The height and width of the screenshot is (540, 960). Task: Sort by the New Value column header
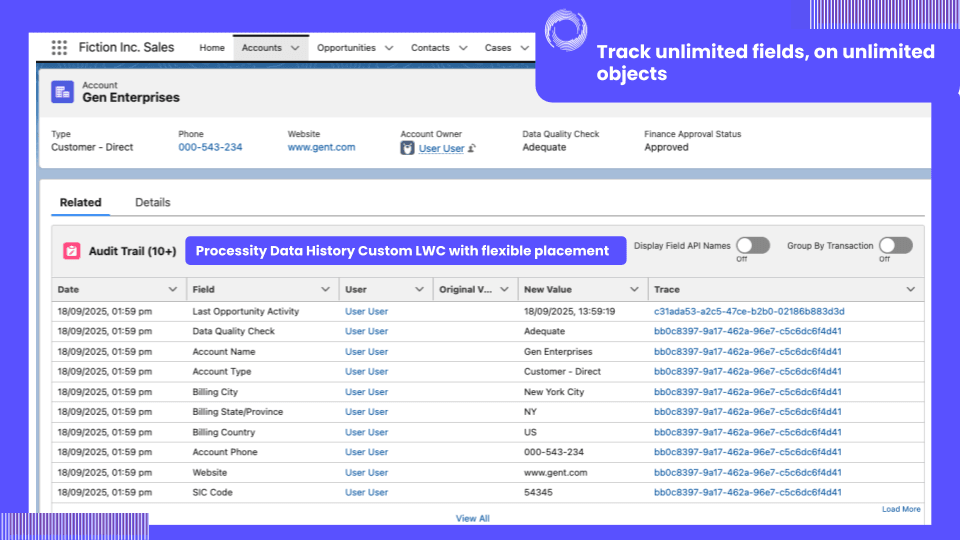pyautogui.click(x=547, y=290)
